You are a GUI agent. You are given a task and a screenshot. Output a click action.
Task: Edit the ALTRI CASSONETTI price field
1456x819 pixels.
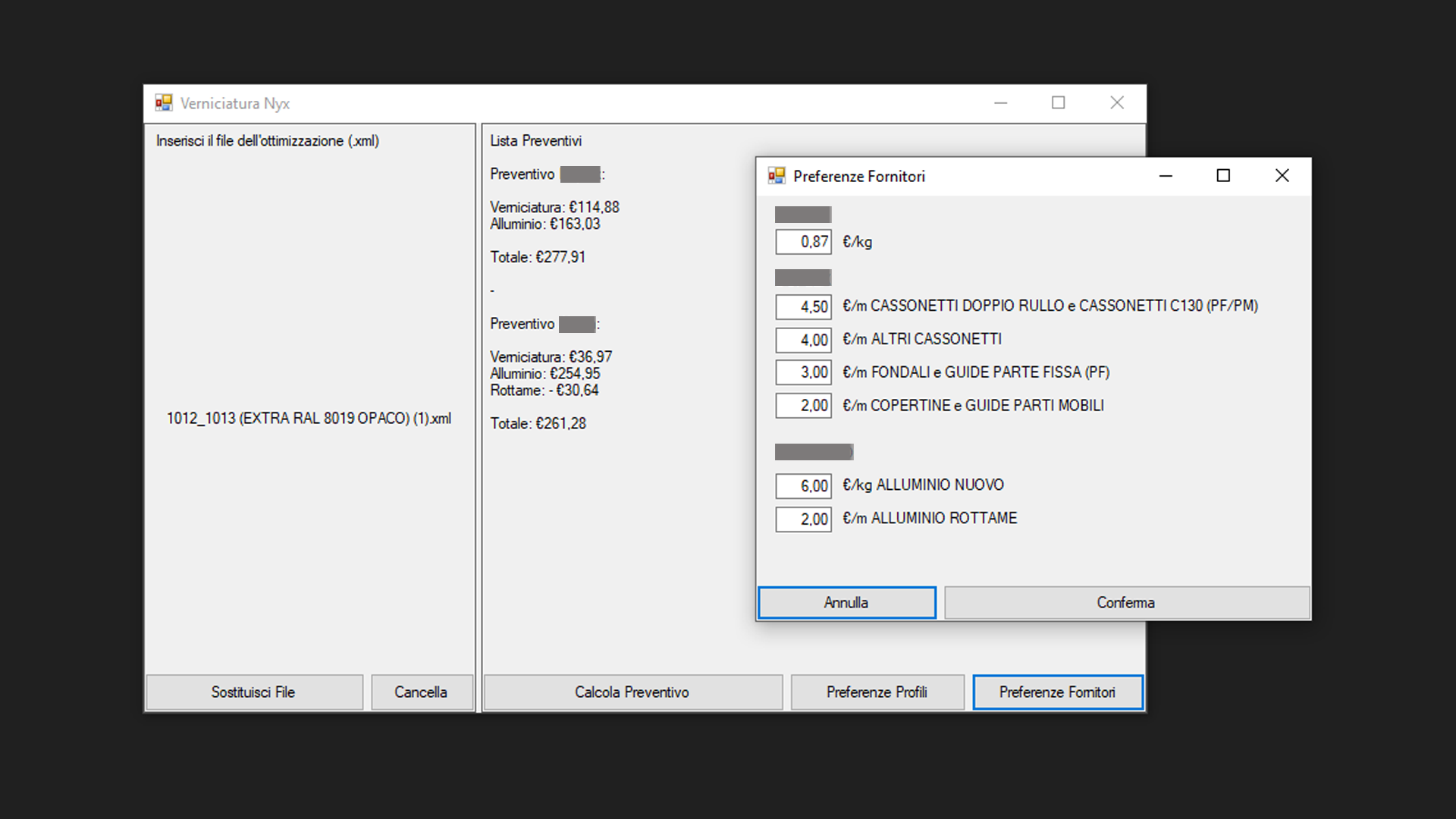tap(804, 340)
